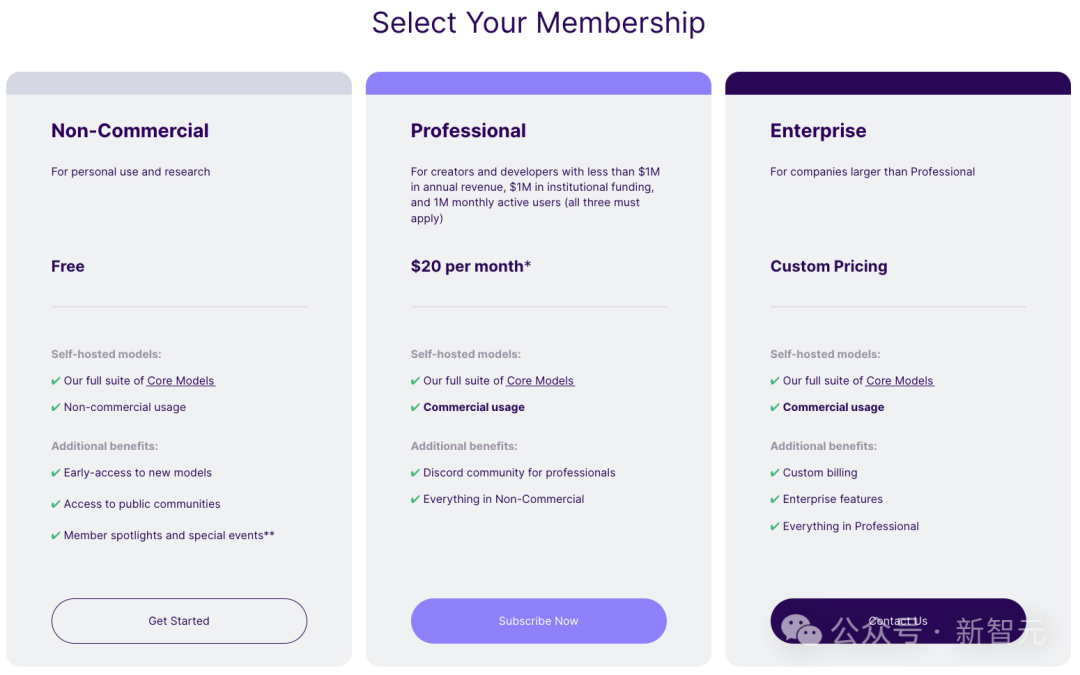Click the checkmark beside Enterprise features
The width and height of the screenshot is (1080, 675).
tap(775, 499)
